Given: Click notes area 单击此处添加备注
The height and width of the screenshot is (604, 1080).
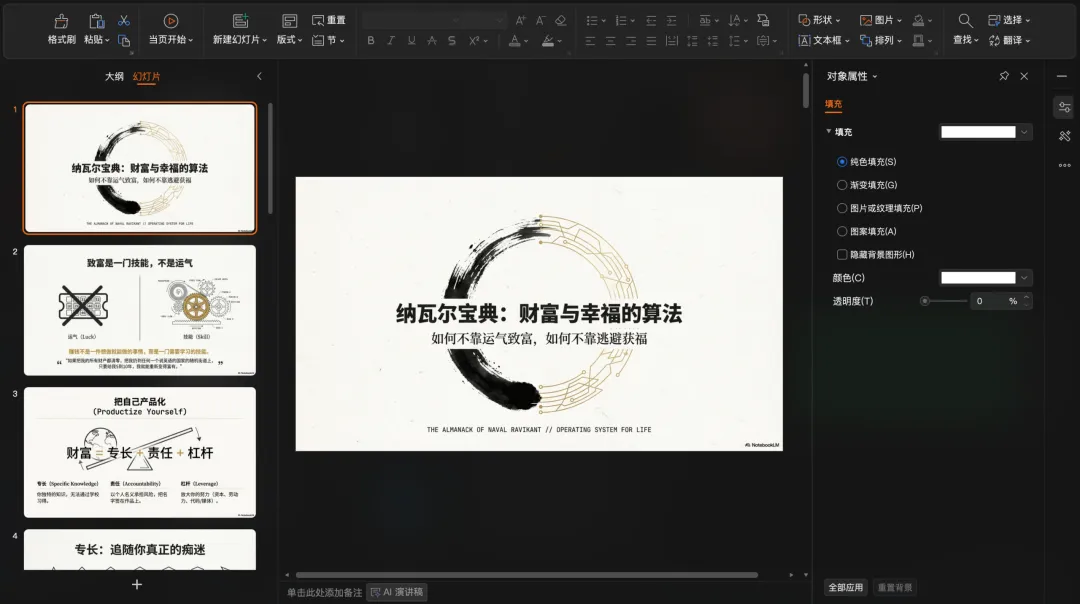Looking at the screenshot, I should click(324, 592).
